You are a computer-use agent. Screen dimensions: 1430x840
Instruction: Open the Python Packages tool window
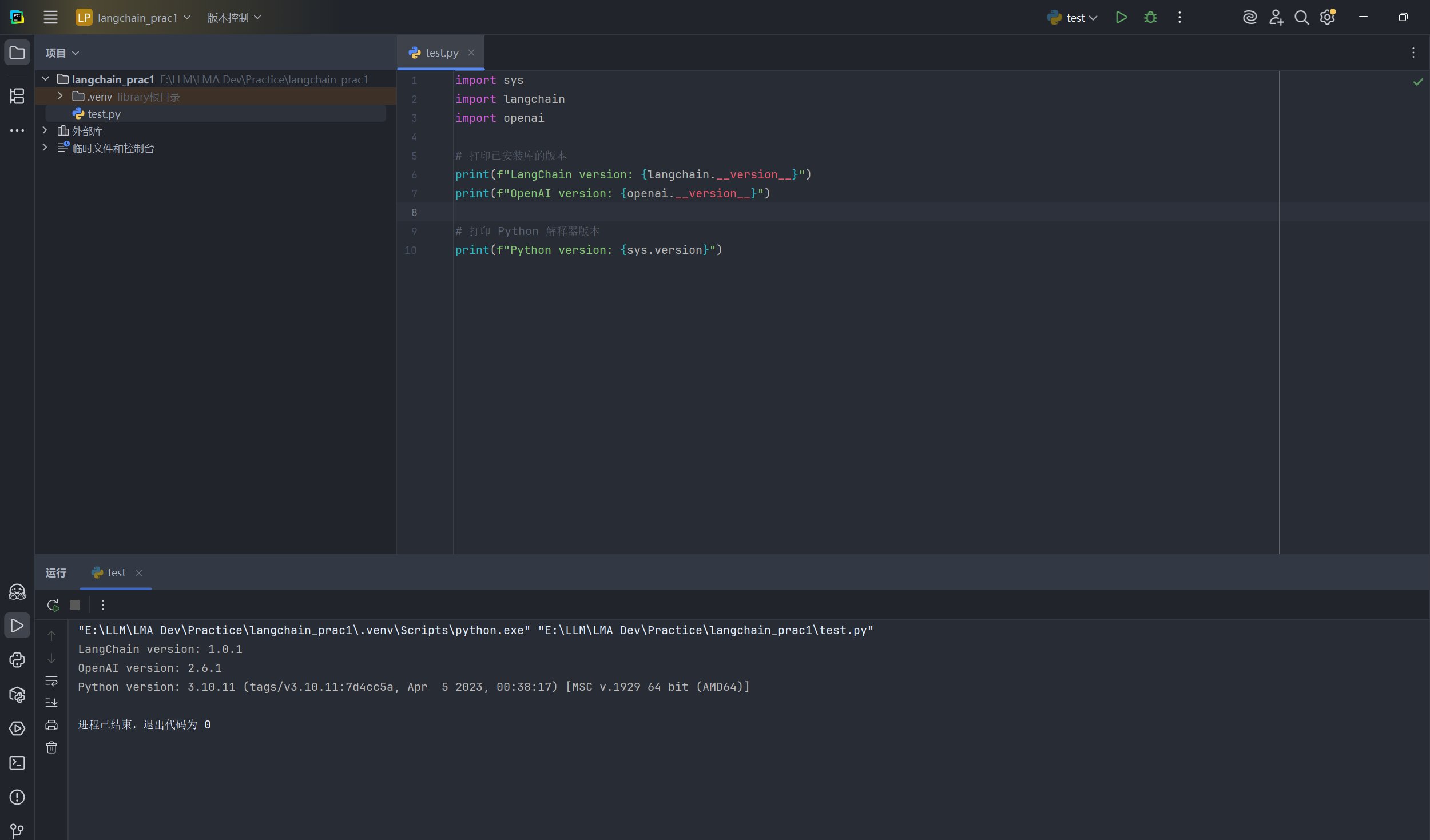click(17, 694)
